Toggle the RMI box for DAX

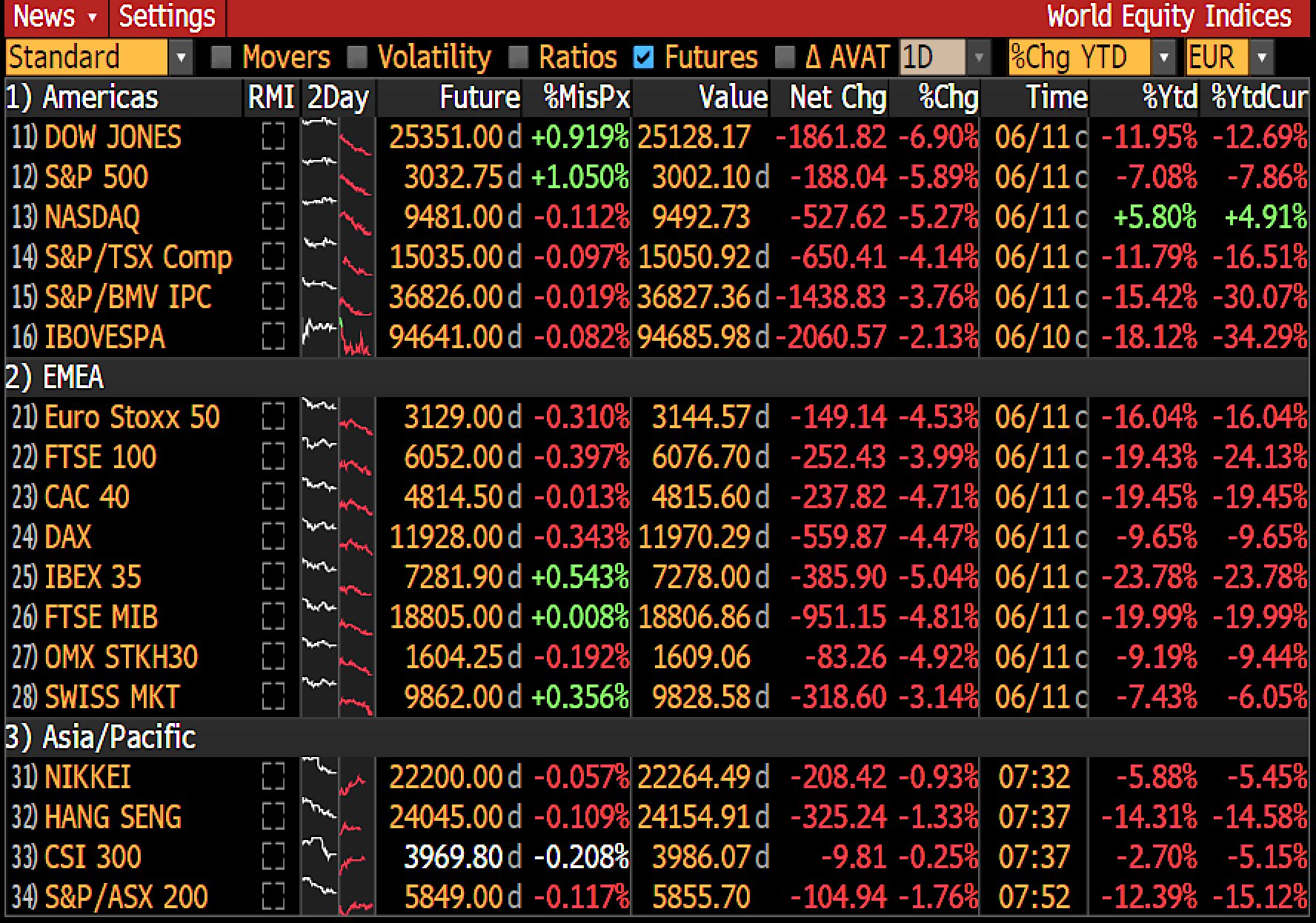click(273, 537)
